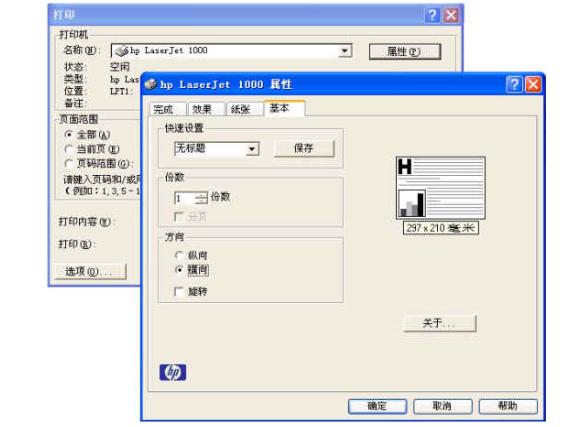Click the printer icon in the properties title bar

[x=151, y=85]
